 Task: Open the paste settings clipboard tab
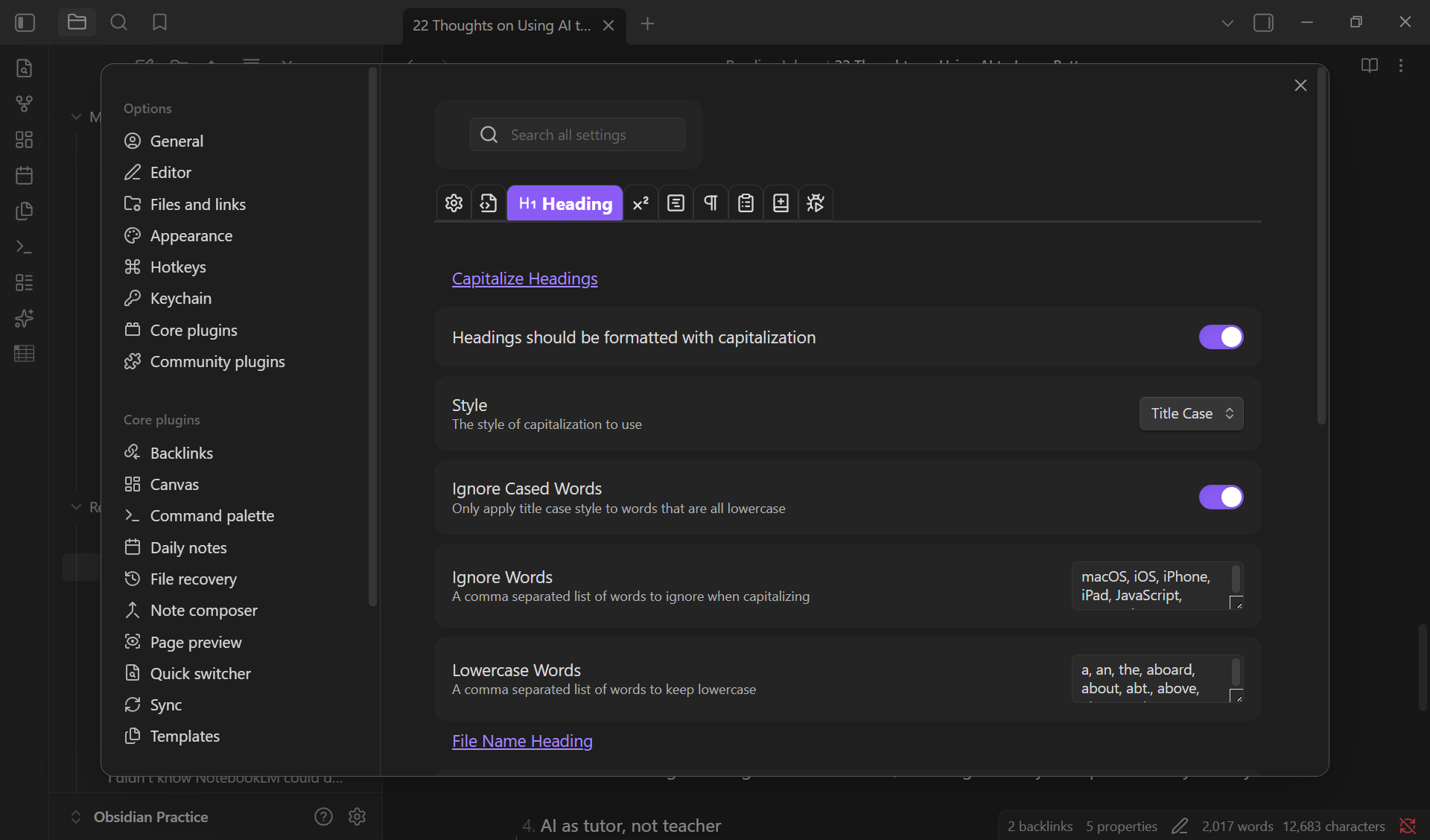pos(746,203)
